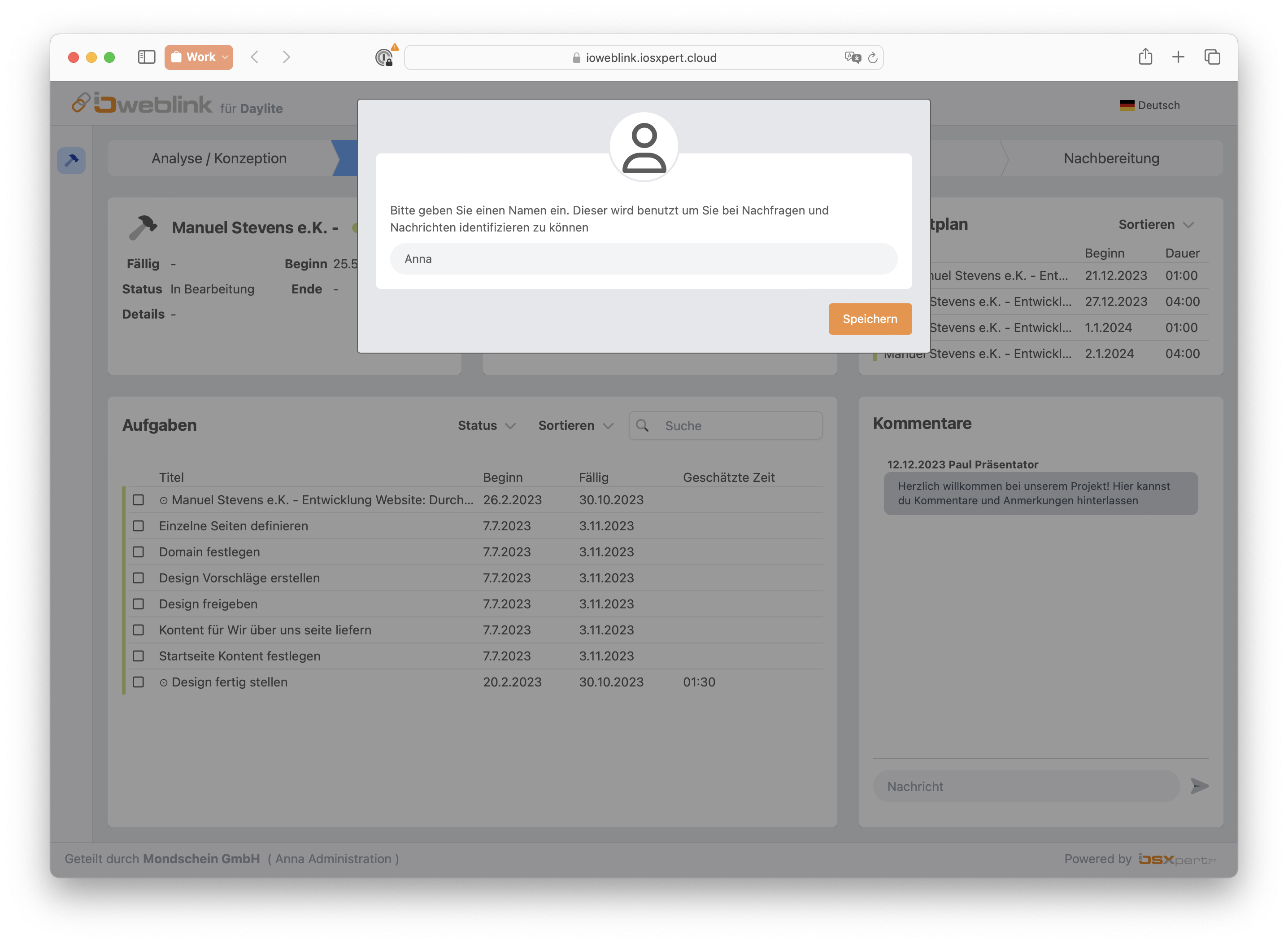Open task Domain festlegen

(x=209, y=552)
